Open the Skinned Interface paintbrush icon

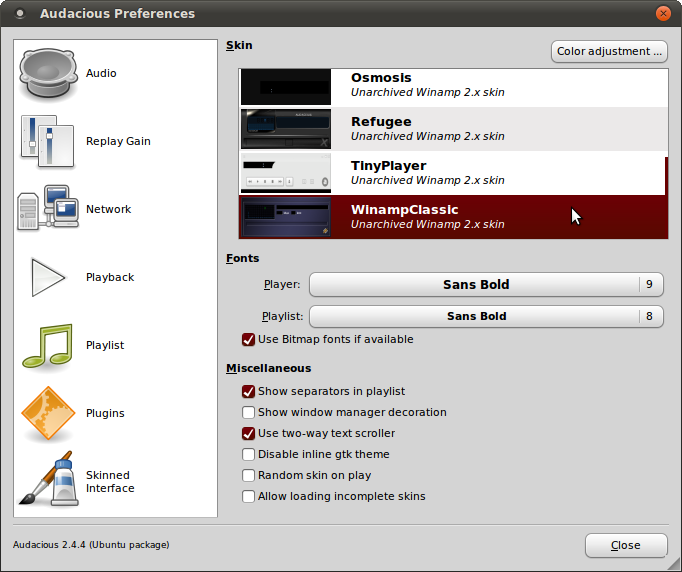click(x=48, y=479)
